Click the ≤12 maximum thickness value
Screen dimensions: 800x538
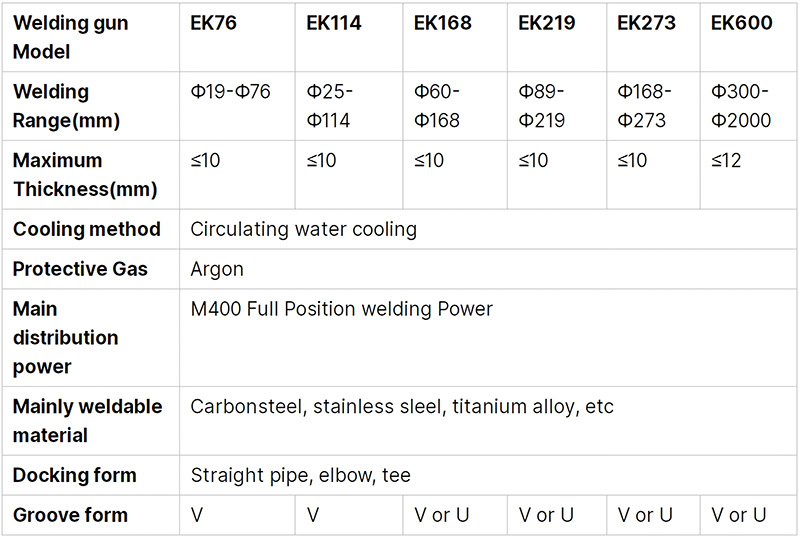[x=726, y=161]
